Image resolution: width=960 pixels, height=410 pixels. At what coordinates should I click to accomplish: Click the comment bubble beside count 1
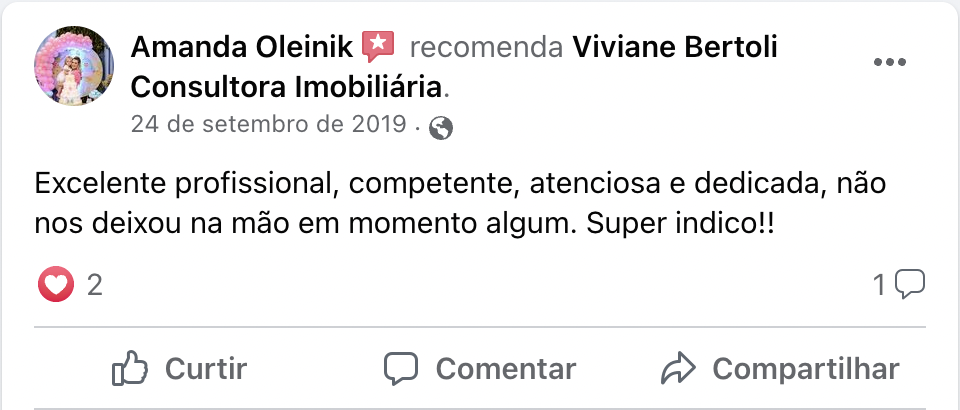[909, 285]
